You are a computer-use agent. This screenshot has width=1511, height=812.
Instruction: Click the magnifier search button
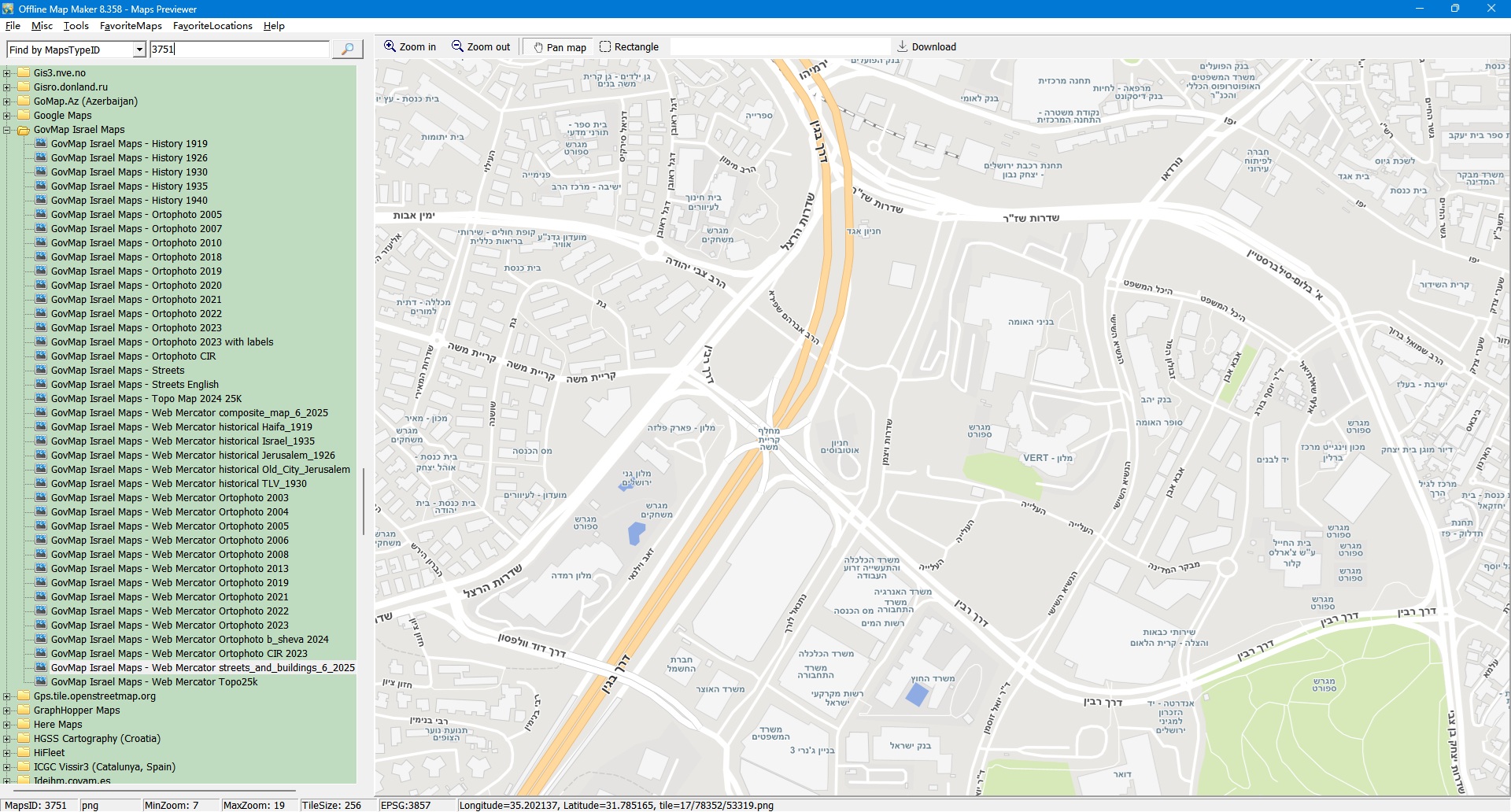coord(347,50)
